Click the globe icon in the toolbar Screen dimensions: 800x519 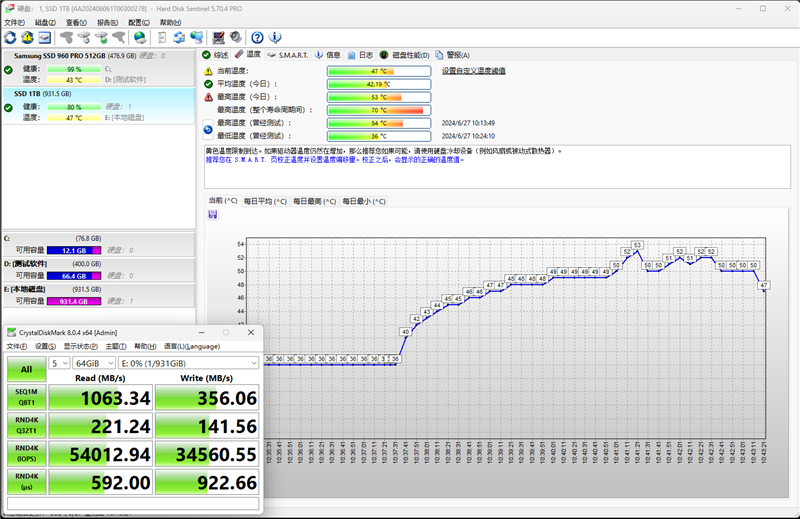[140, 37]
